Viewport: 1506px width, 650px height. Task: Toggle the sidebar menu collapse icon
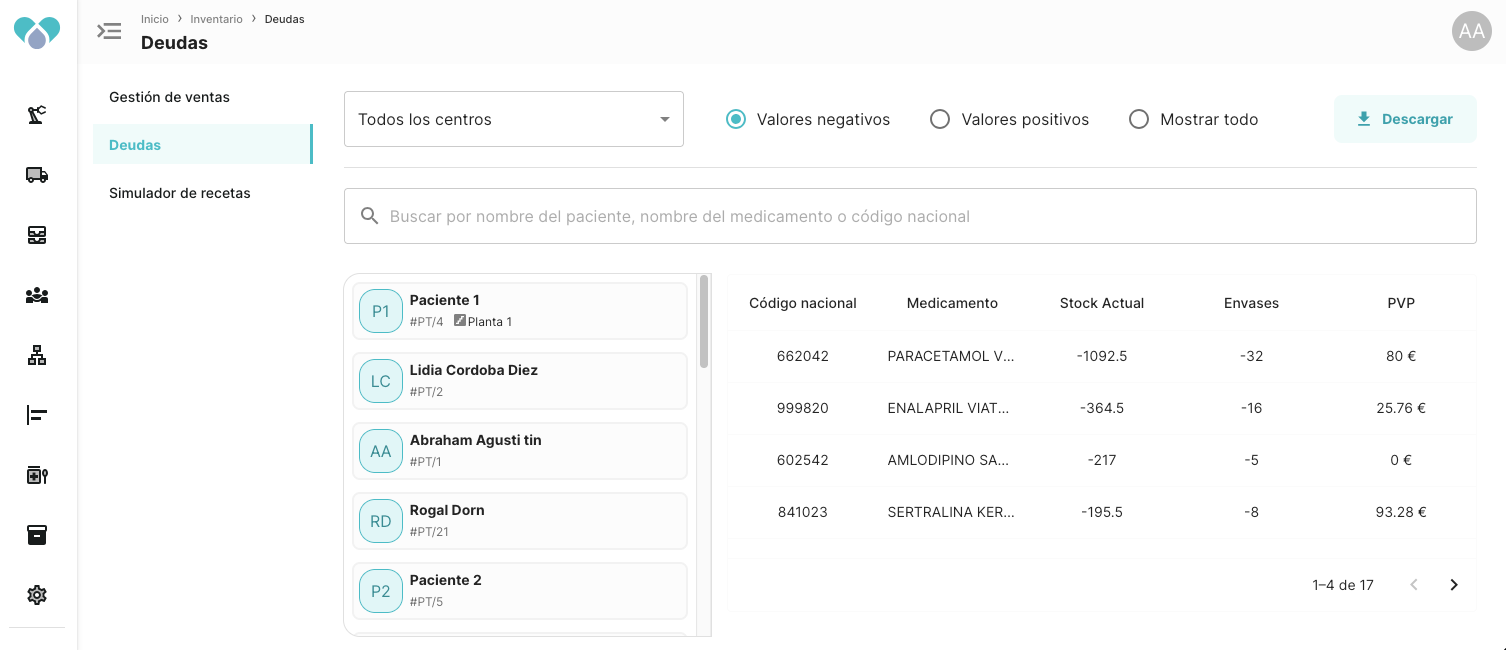(109, 32)
